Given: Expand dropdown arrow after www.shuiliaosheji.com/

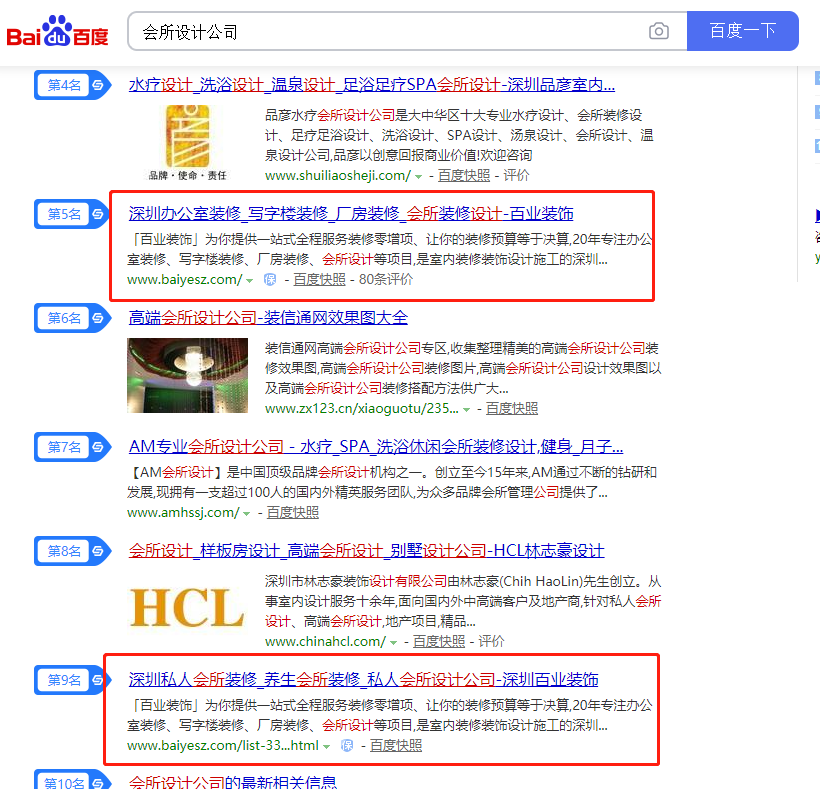Looking at the screenshot, I should click(x=418, y=177).
